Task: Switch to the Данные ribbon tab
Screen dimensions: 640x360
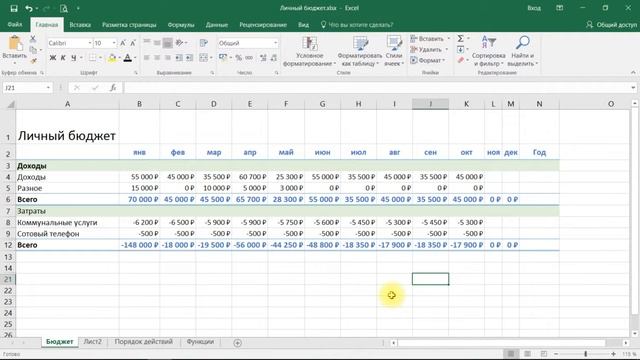Action: coord(217,24)
